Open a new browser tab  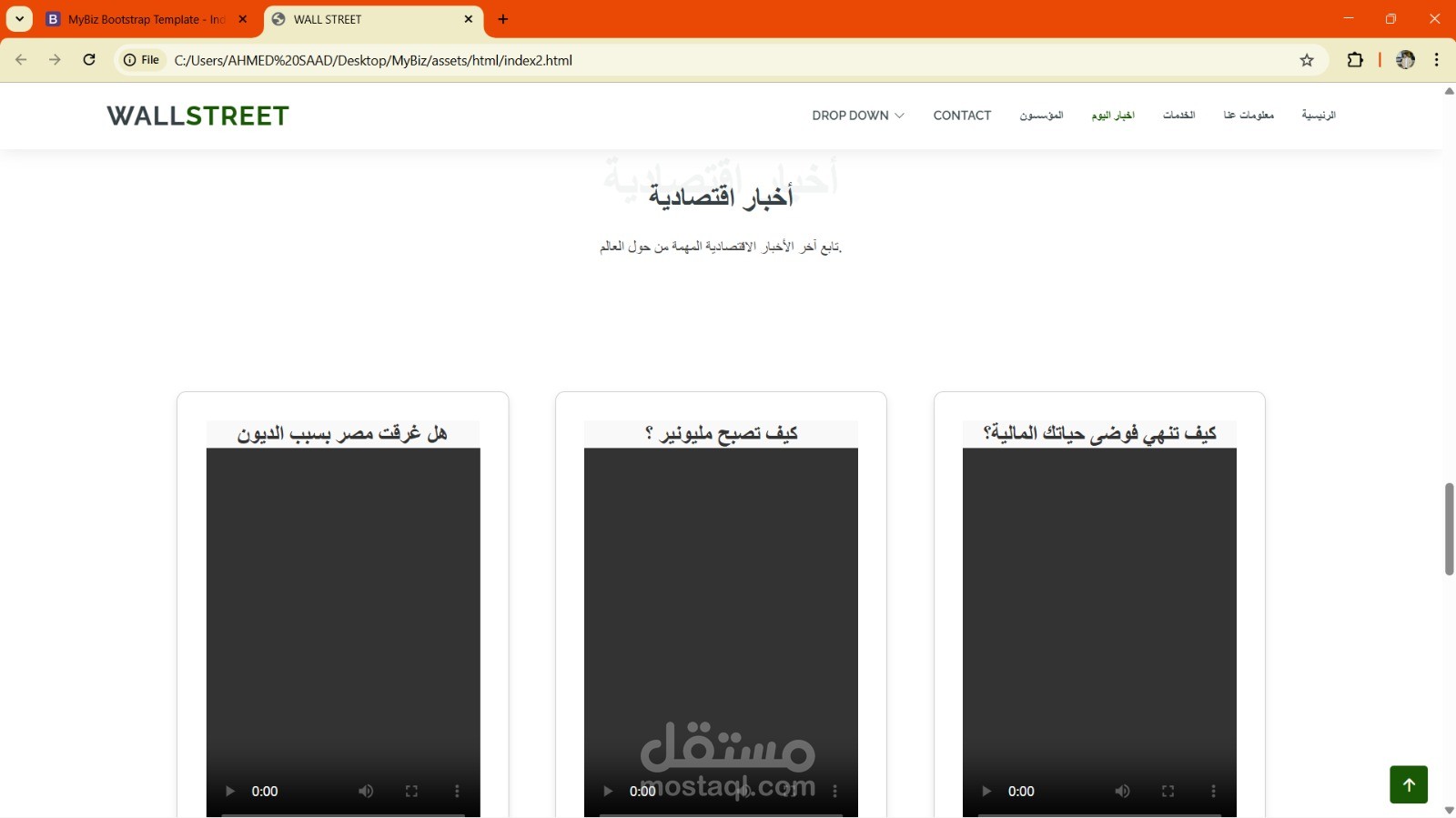point(503,19)
